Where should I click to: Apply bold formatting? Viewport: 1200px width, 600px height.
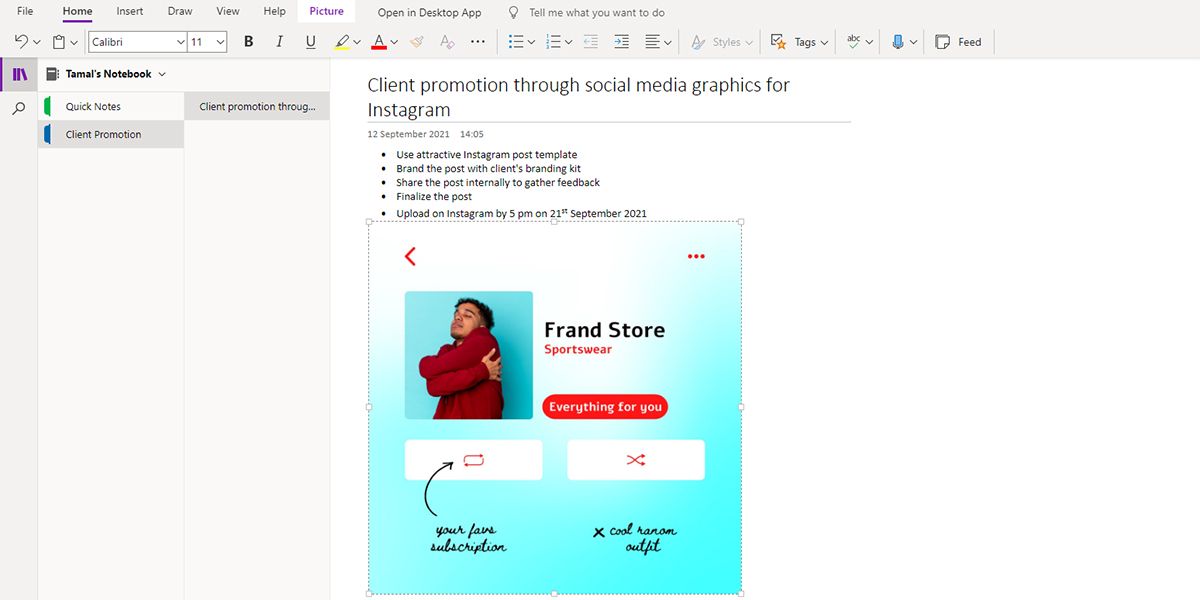[x=248, y=41]
